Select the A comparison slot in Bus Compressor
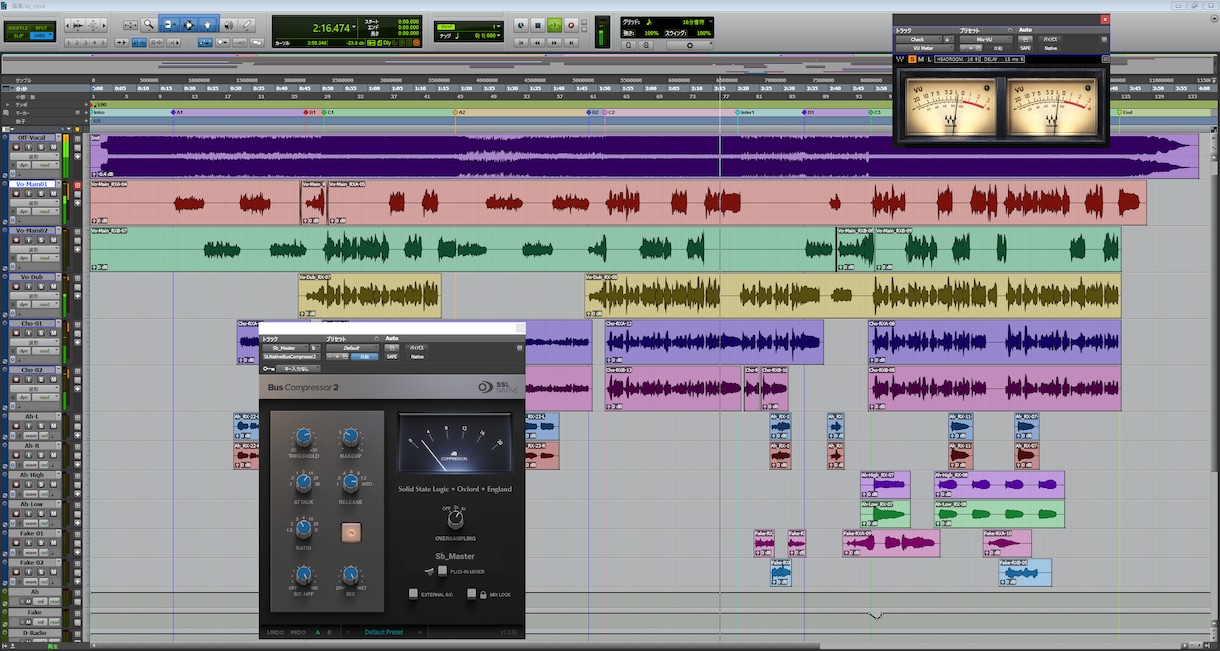 [318, 632]
